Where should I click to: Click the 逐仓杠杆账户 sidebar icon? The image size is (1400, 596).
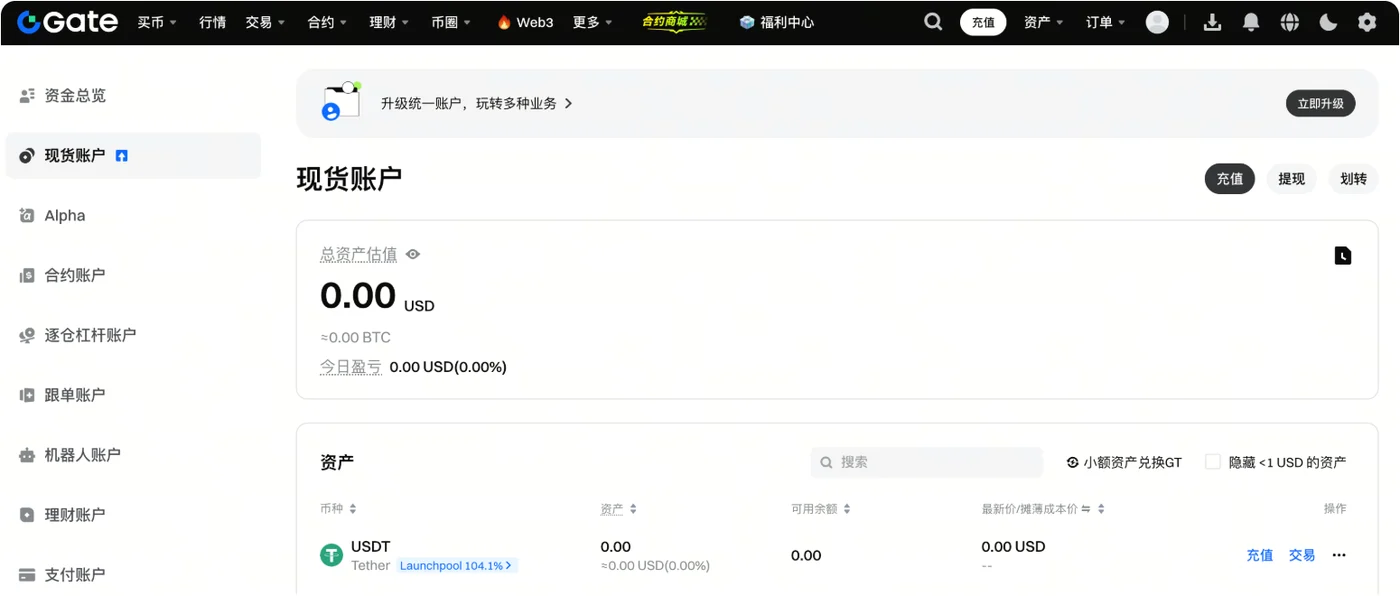tap(27, 336)
